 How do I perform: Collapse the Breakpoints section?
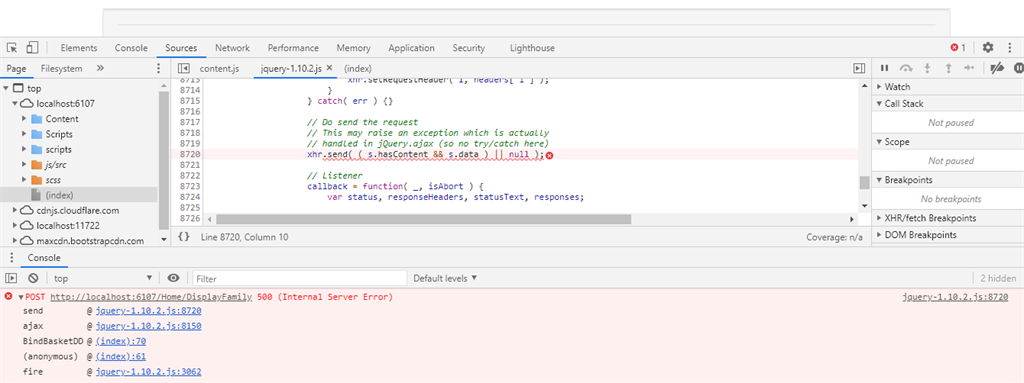[879, 180]
